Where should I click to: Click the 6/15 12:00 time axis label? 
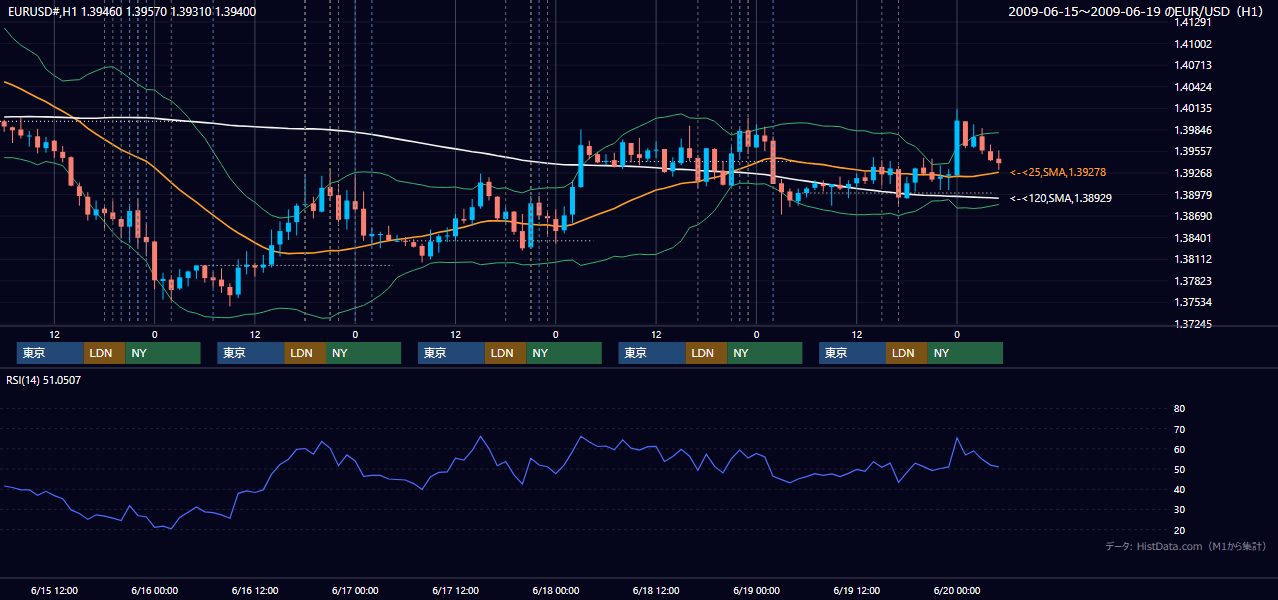(x=54, y=591)
